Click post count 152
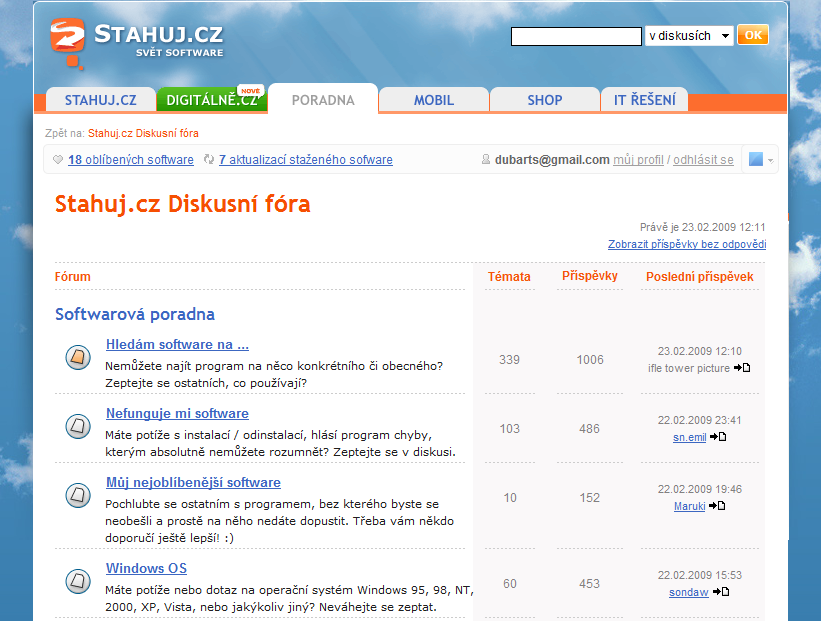This screenshot has width=821, height=621. tap(590, 498)
